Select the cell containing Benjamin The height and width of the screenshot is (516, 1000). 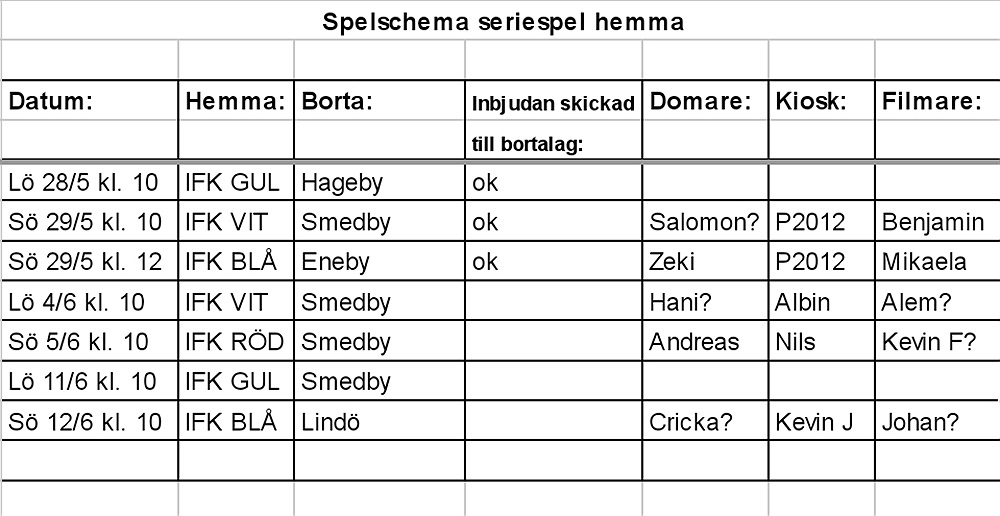pos(938,221)
